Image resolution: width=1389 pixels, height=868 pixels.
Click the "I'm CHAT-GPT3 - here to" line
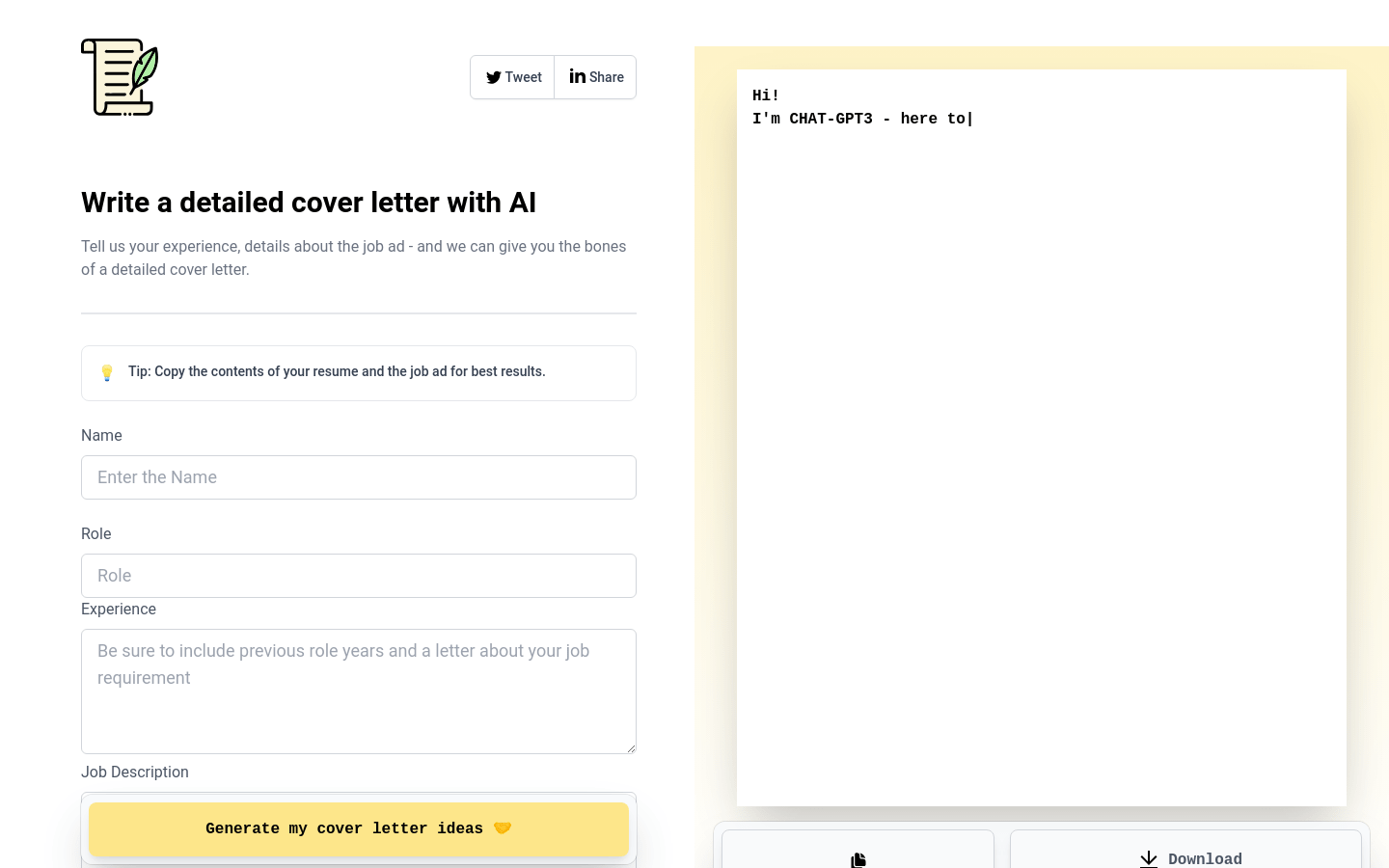(x=862, y=119)
